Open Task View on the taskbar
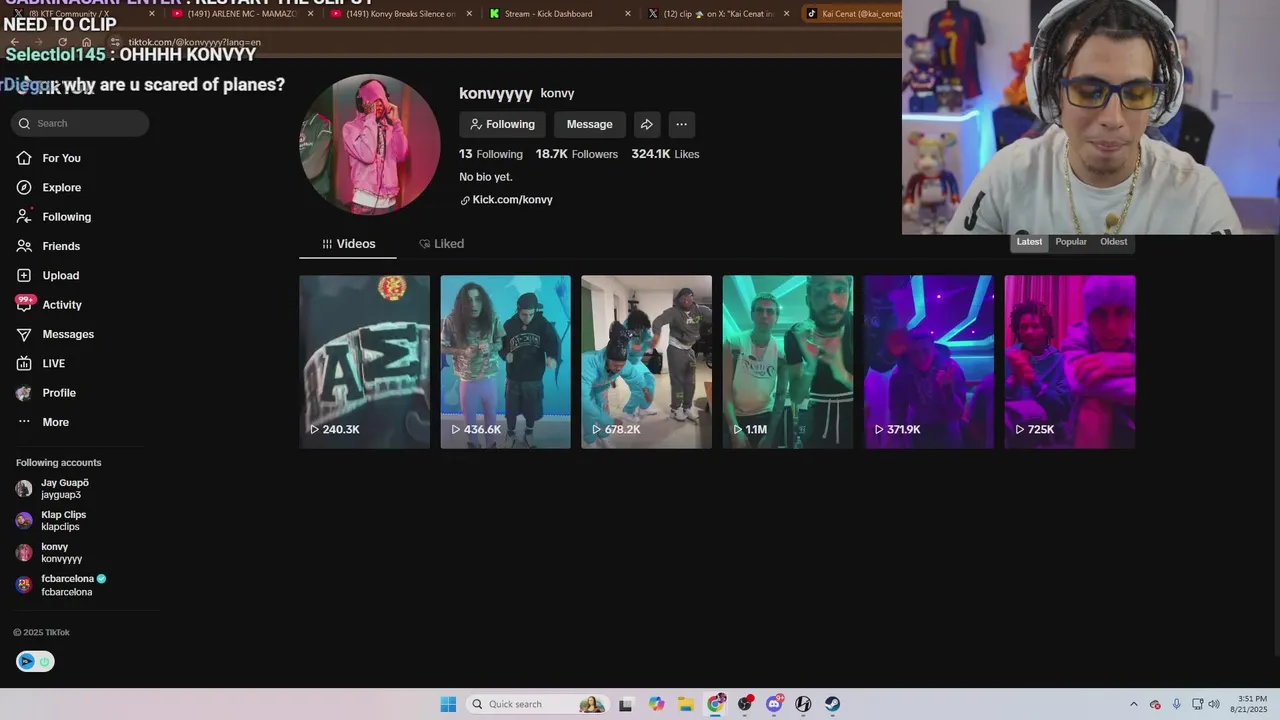This screenshot has height=720, width=1280. 626,704
